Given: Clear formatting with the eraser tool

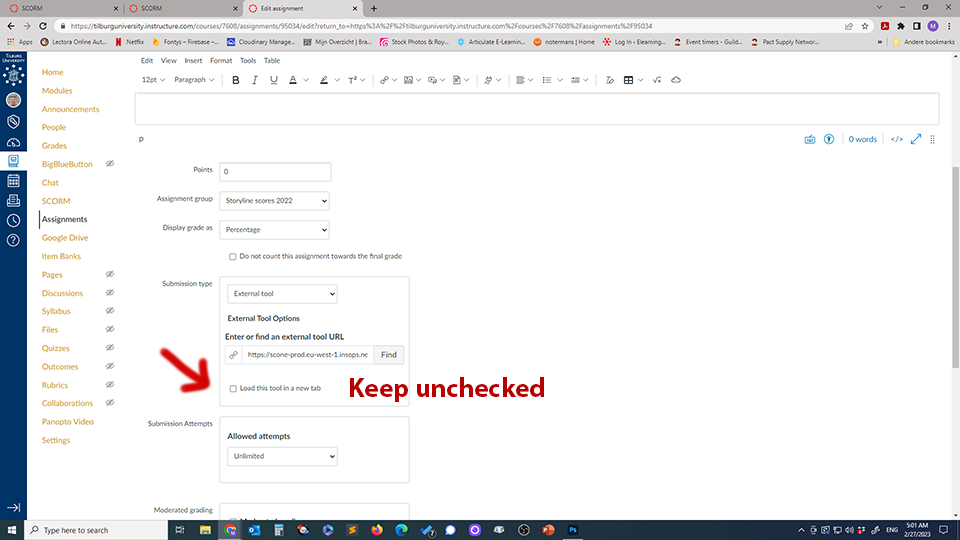Looking at the screenshot, I should [x=610, y=80].
